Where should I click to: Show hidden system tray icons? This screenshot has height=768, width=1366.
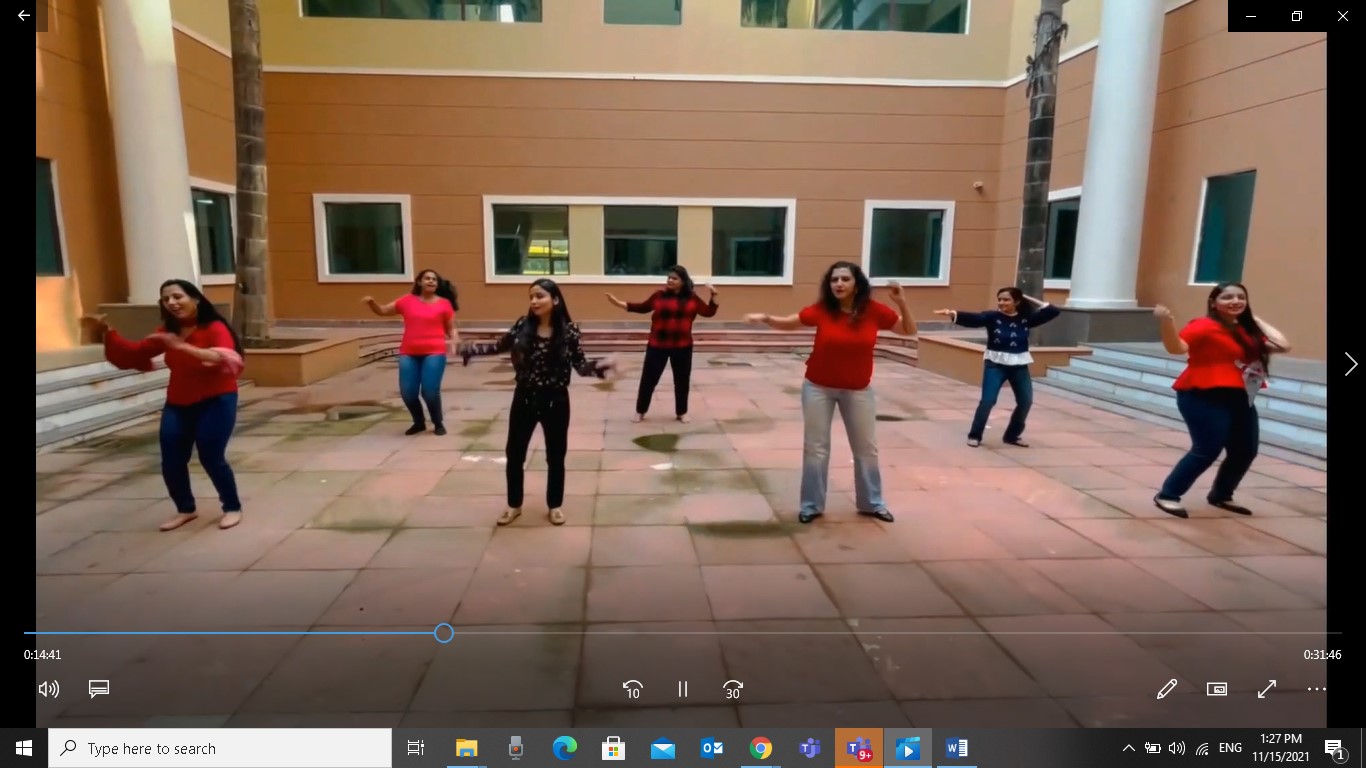[x=1129, y=748]
